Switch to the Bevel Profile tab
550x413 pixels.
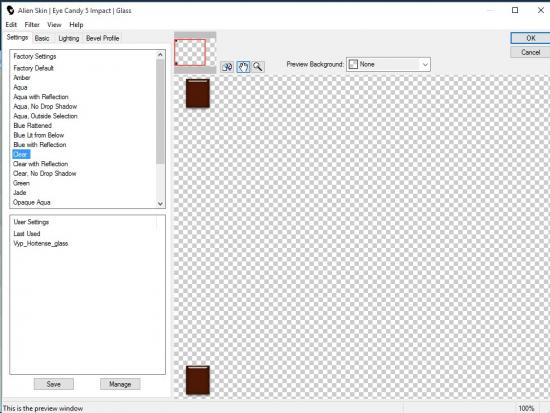point(102,38)
